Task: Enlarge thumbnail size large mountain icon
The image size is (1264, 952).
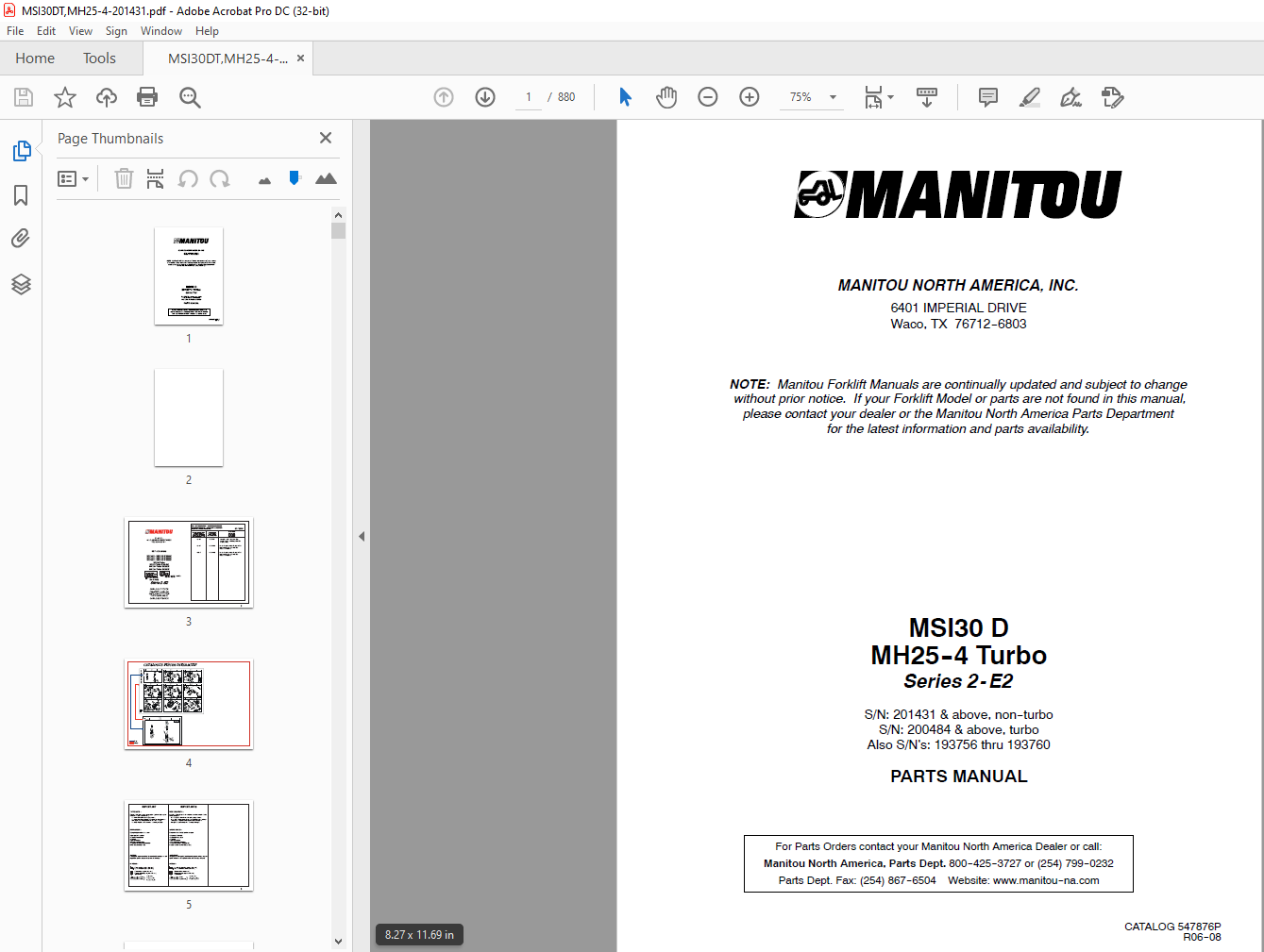Action: 326,177
